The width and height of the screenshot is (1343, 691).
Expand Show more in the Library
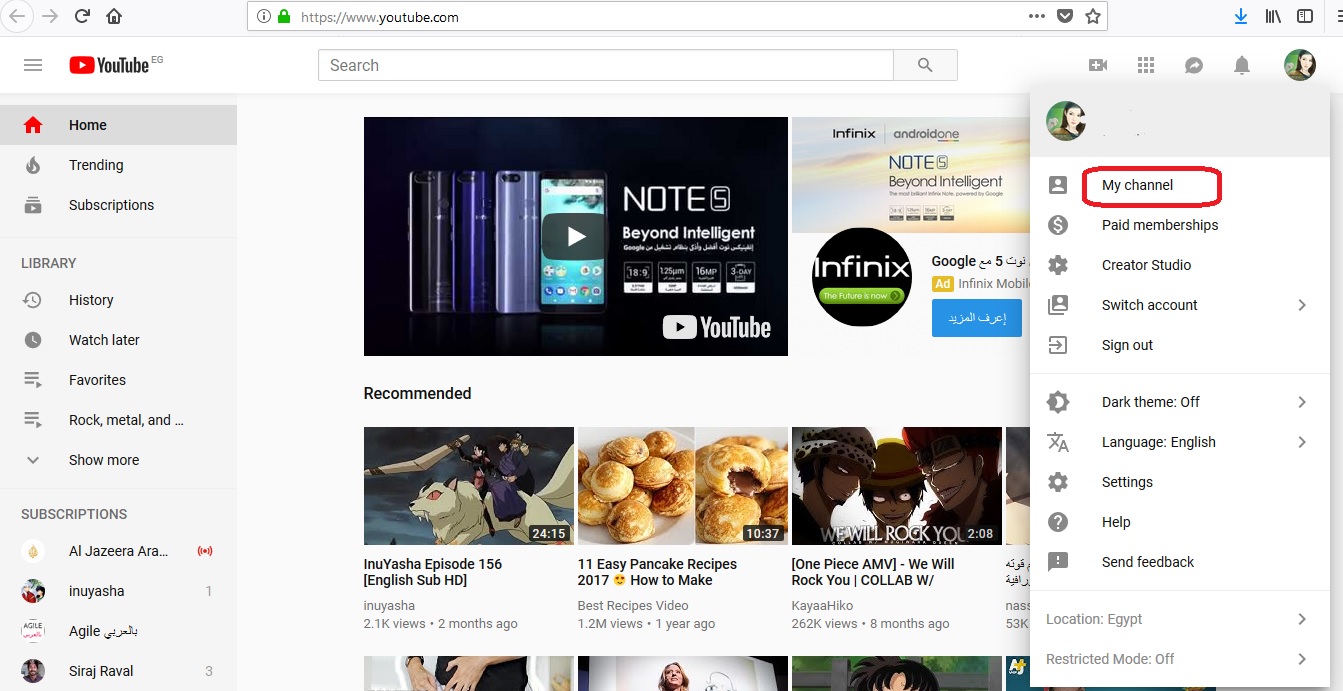tap(103, 460)
